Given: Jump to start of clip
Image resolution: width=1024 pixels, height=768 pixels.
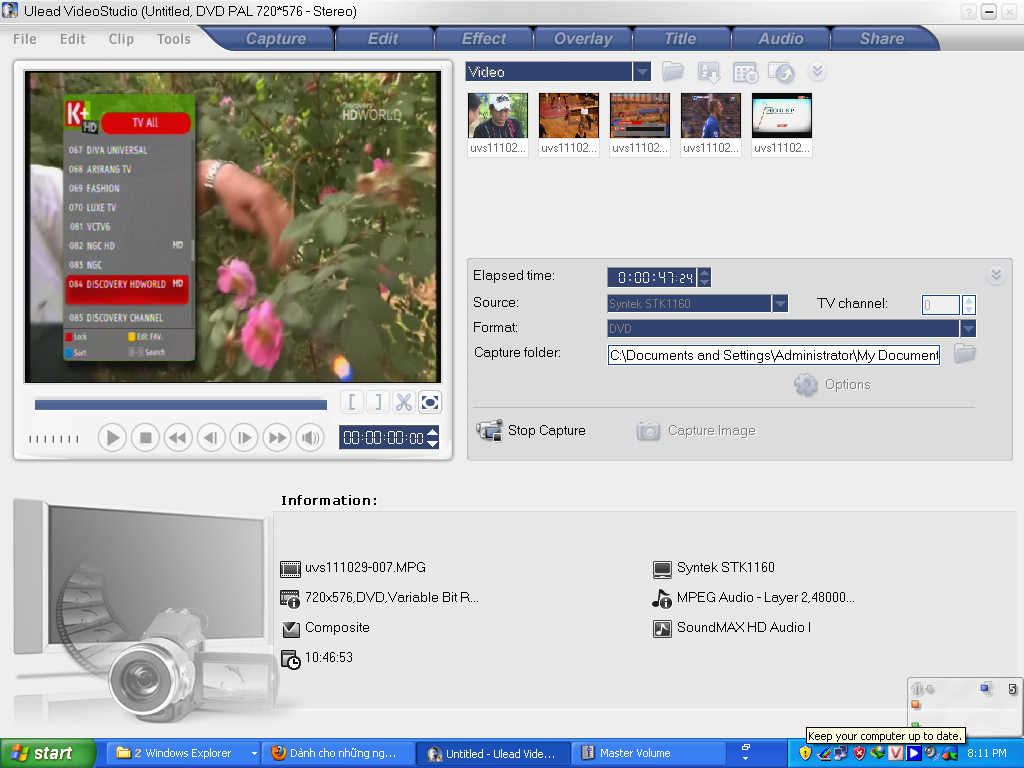Looking at the screenshot, I should [x=178, y=438].
